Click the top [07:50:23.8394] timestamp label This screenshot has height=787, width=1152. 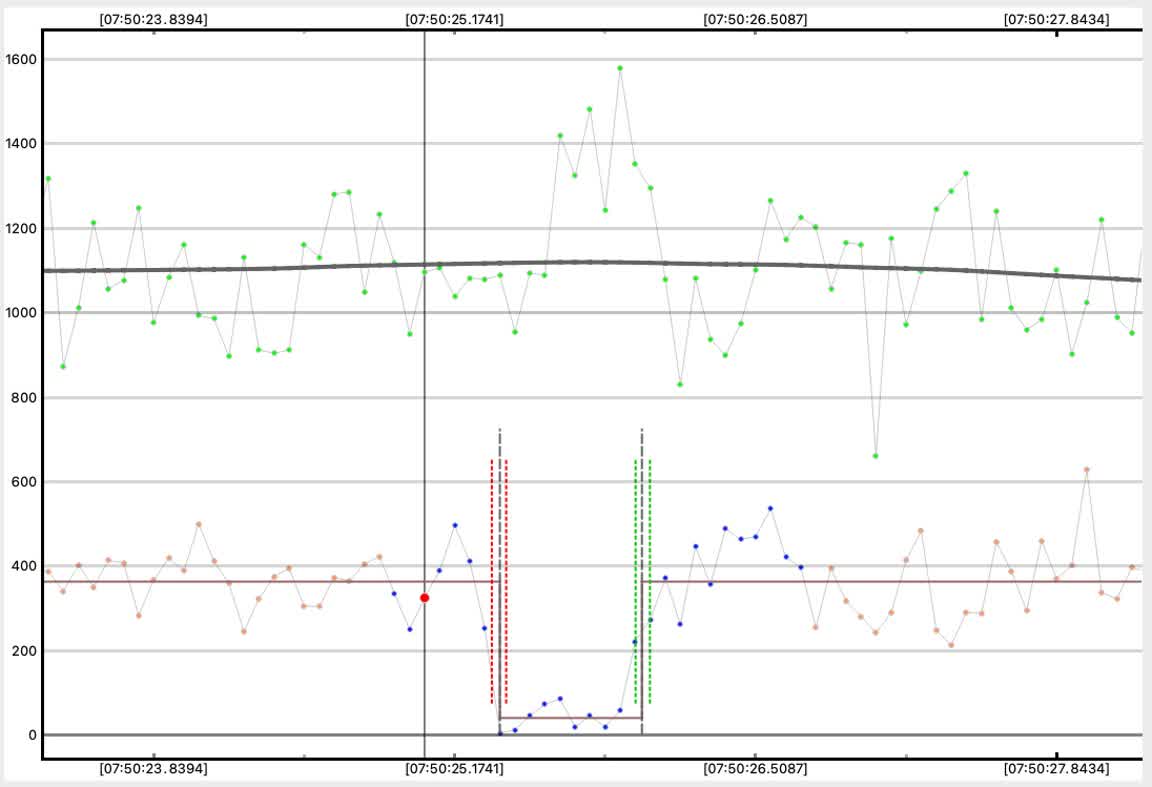click(154, 18)
